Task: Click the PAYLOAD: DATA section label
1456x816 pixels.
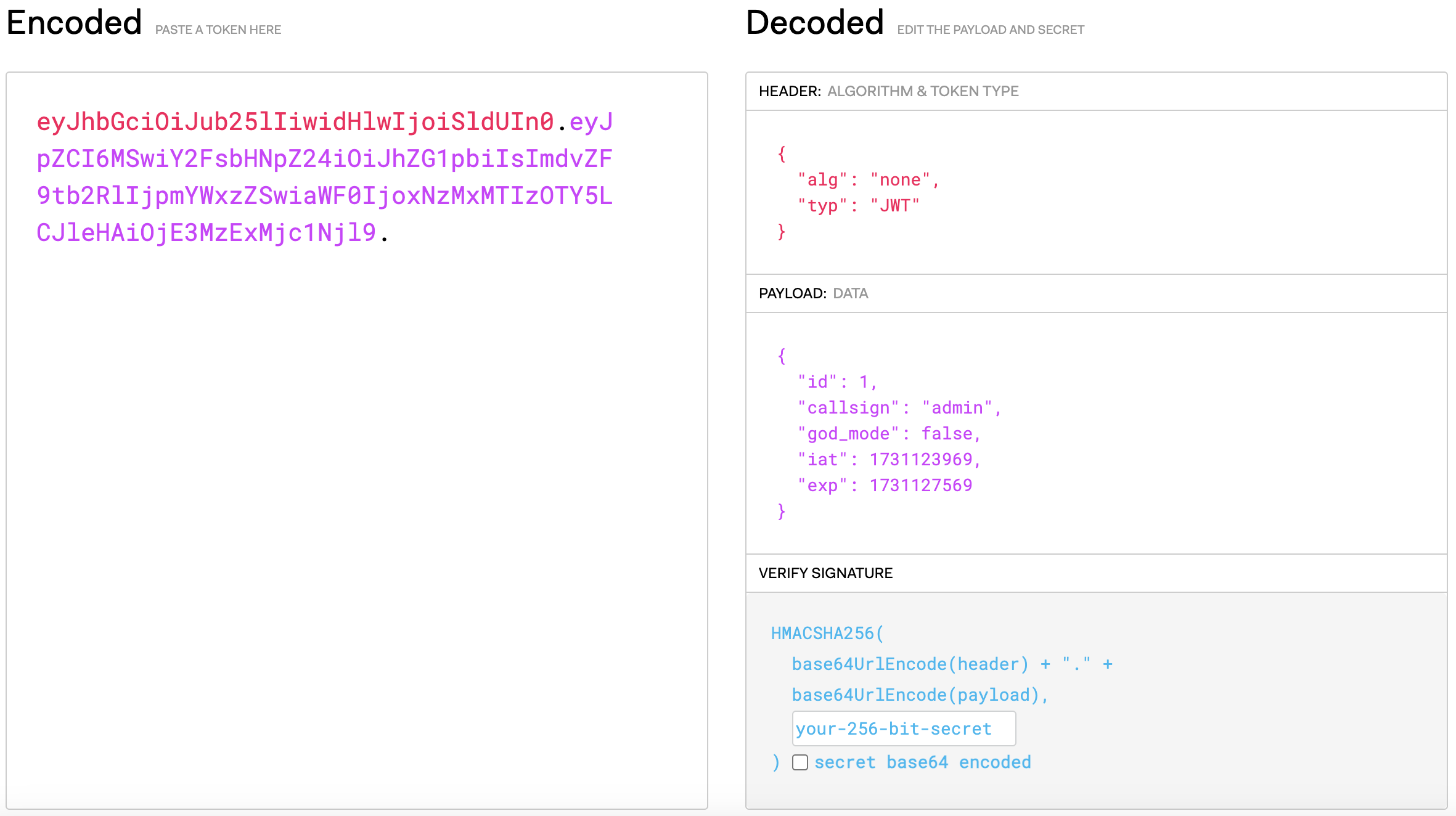Action: (x=813, y=293)
